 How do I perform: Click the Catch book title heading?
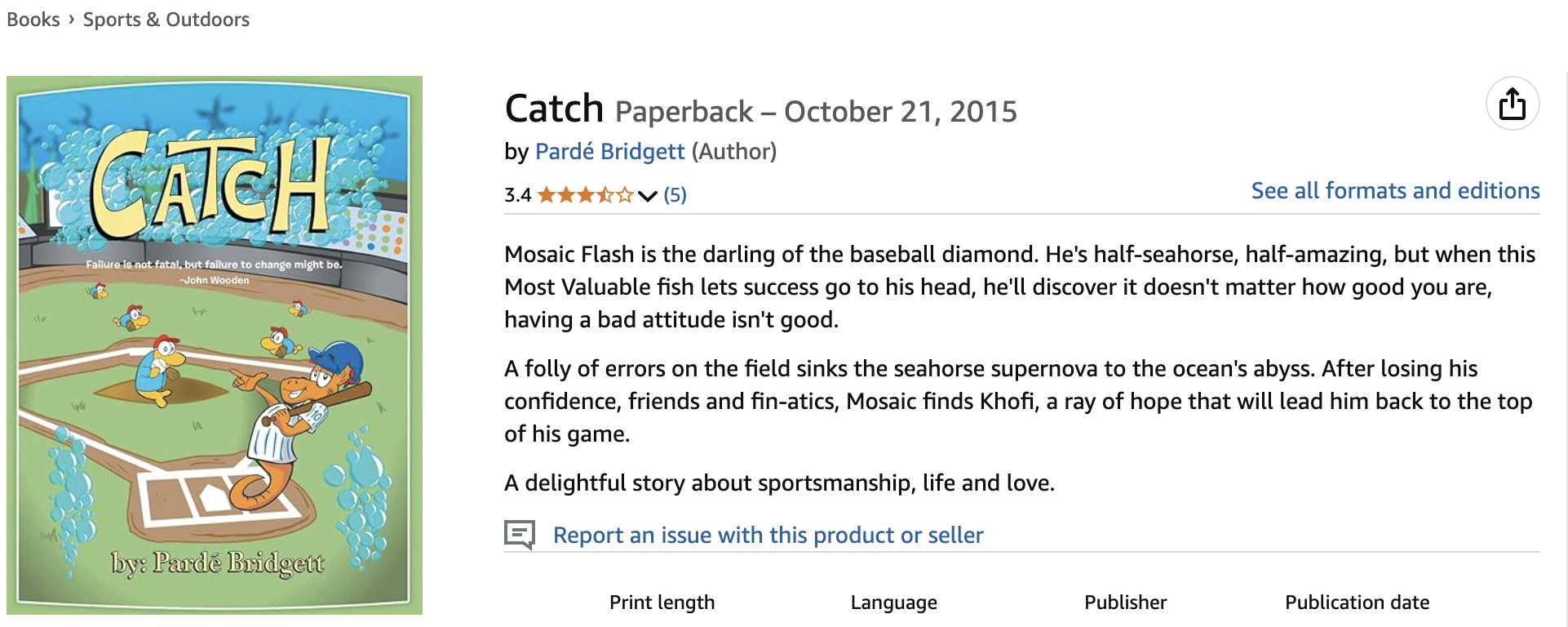click(554, 109)
